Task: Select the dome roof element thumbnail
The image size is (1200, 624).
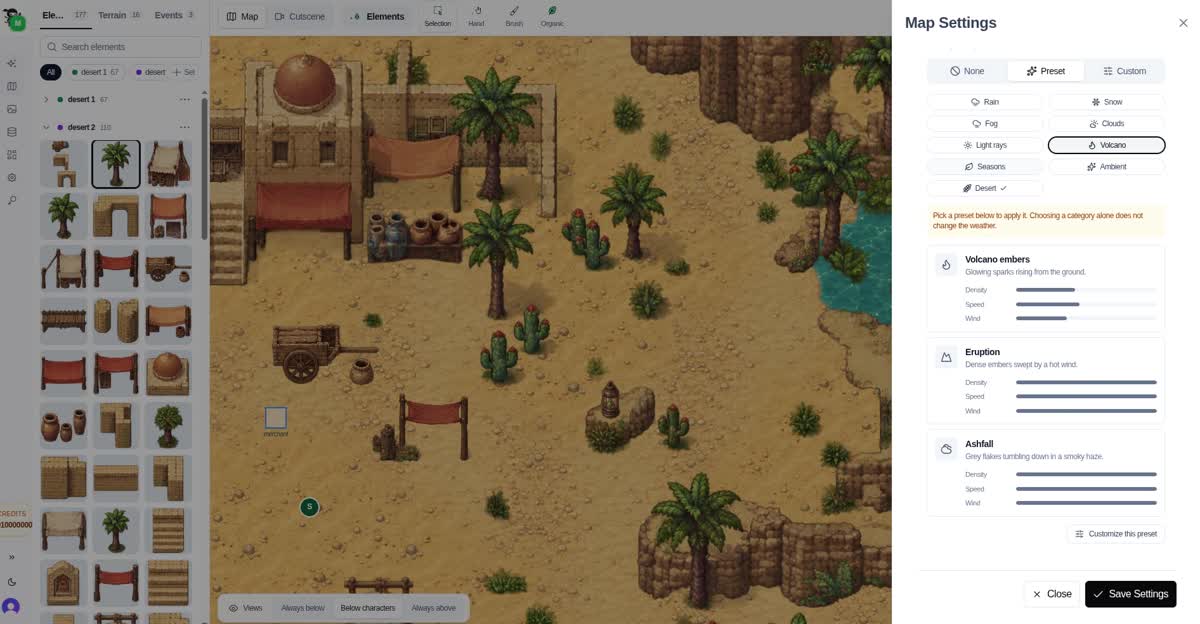Action: click(168, 373)
